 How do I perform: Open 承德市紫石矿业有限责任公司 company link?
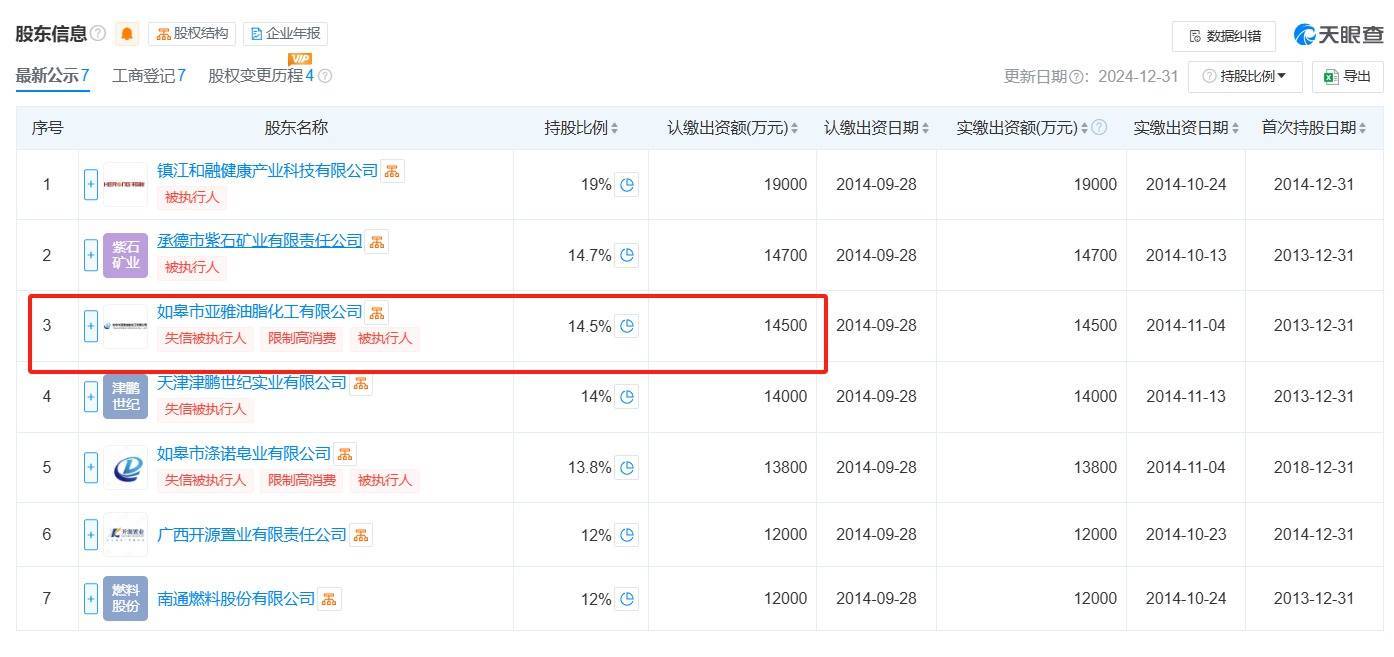(x=259, y=241)
